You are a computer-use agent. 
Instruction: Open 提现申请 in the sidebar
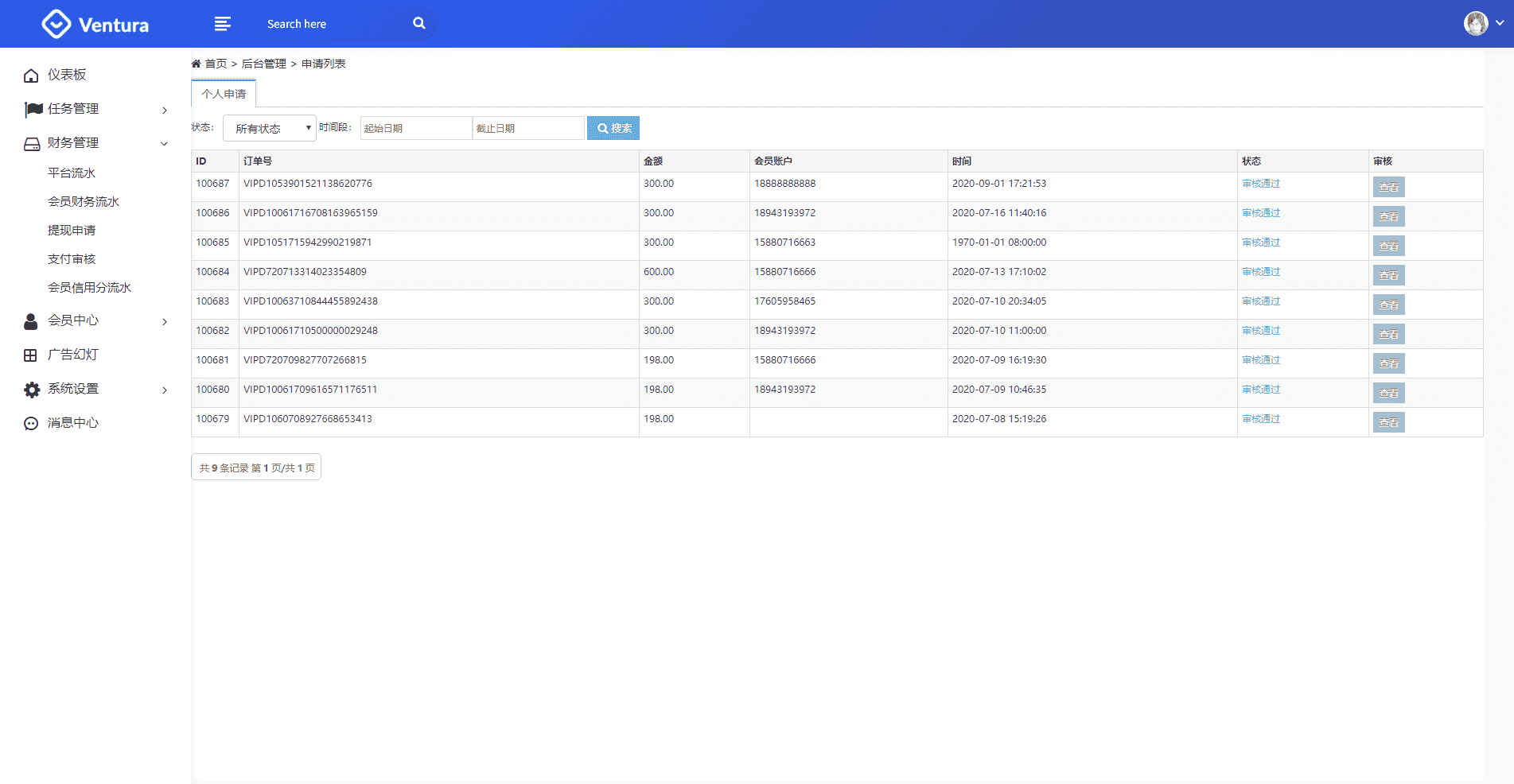coord(72,231)
